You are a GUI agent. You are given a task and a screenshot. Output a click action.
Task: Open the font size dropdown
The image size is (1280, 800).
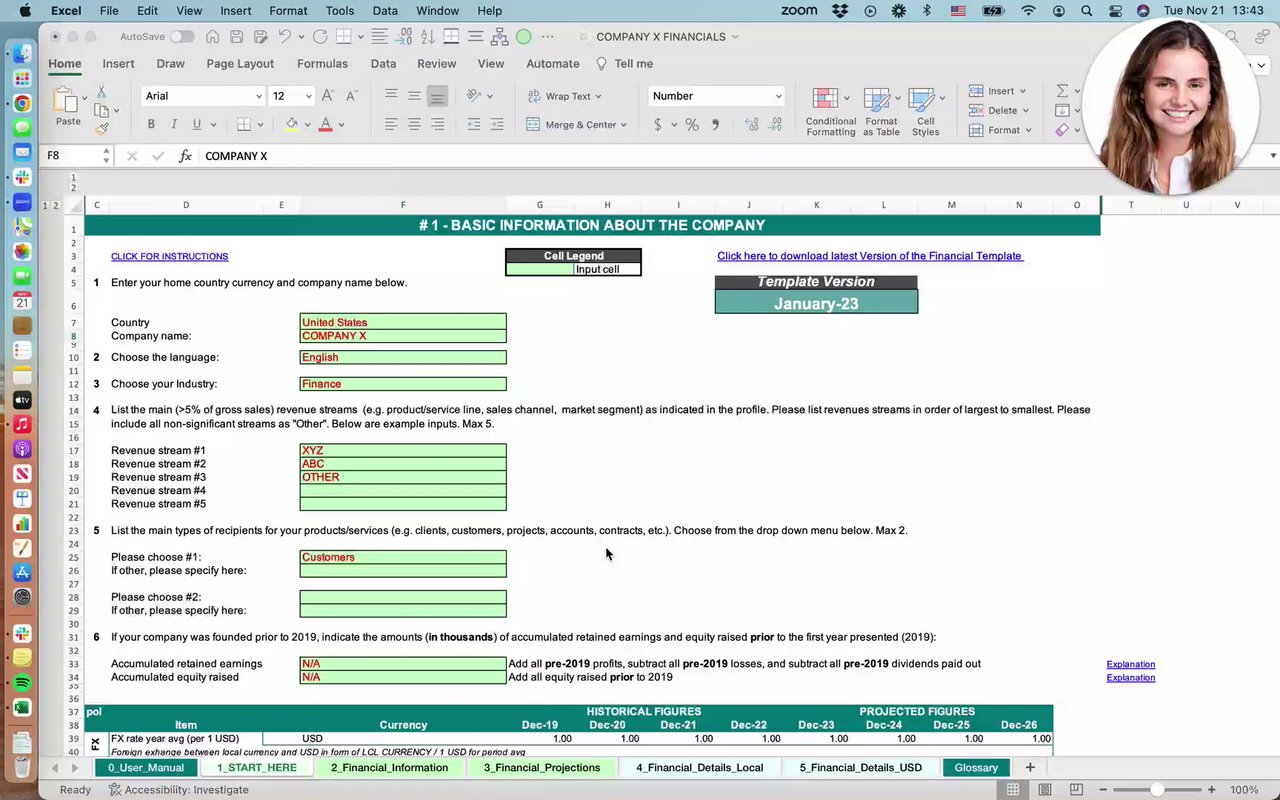click(x=308, y=97)
